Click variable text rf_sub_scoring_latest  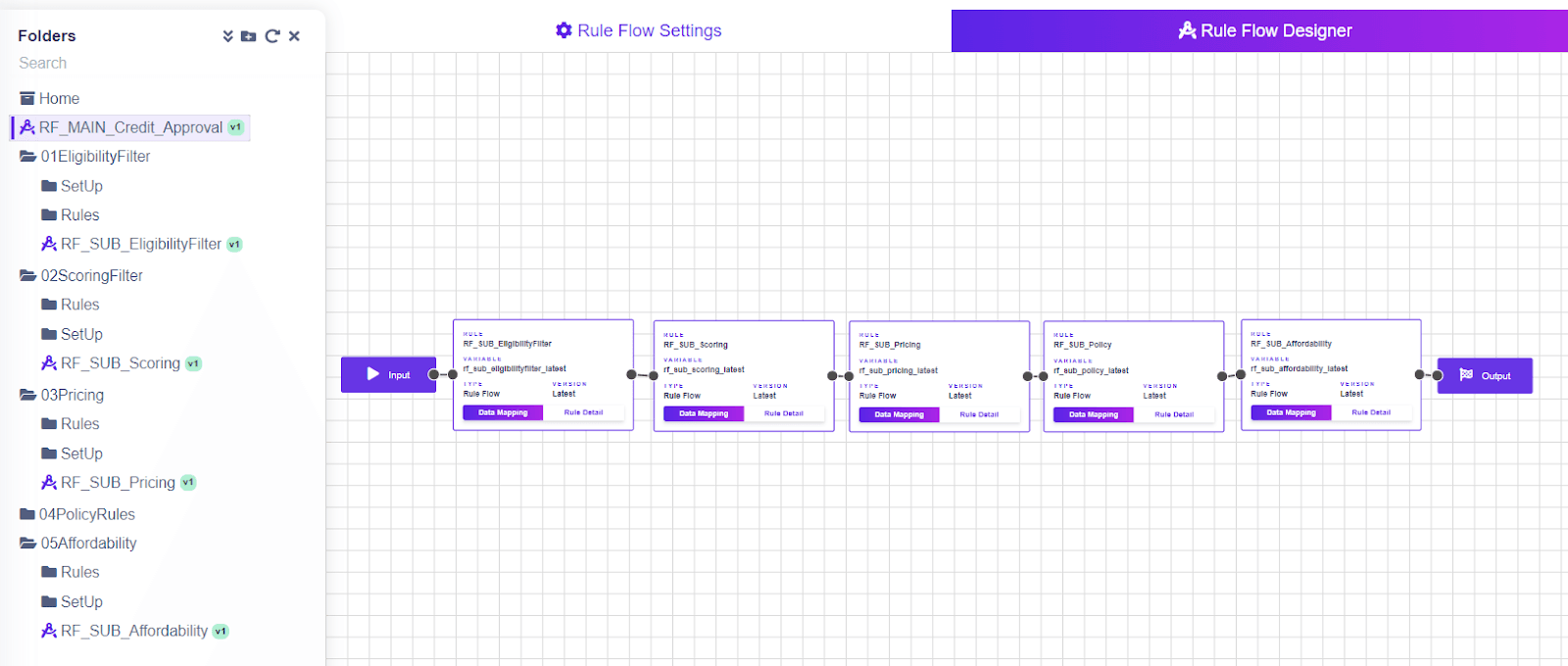704,370
